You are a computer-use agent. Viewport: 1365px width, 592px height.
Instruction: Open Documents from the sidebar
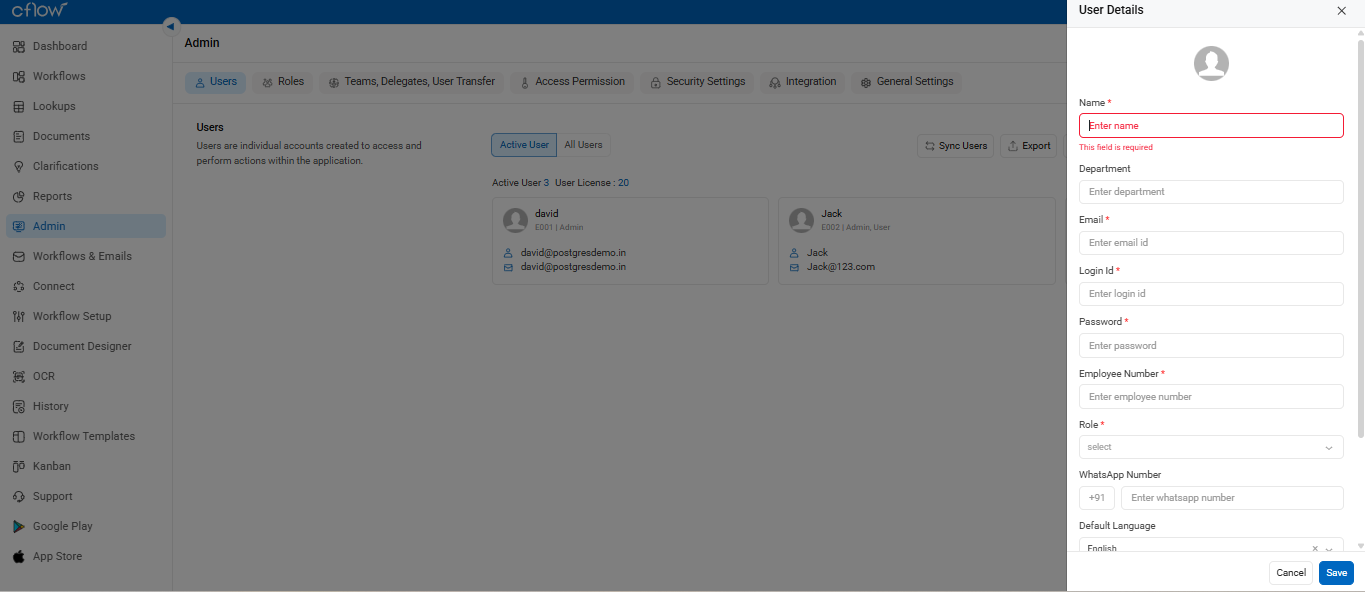(86, 136)
